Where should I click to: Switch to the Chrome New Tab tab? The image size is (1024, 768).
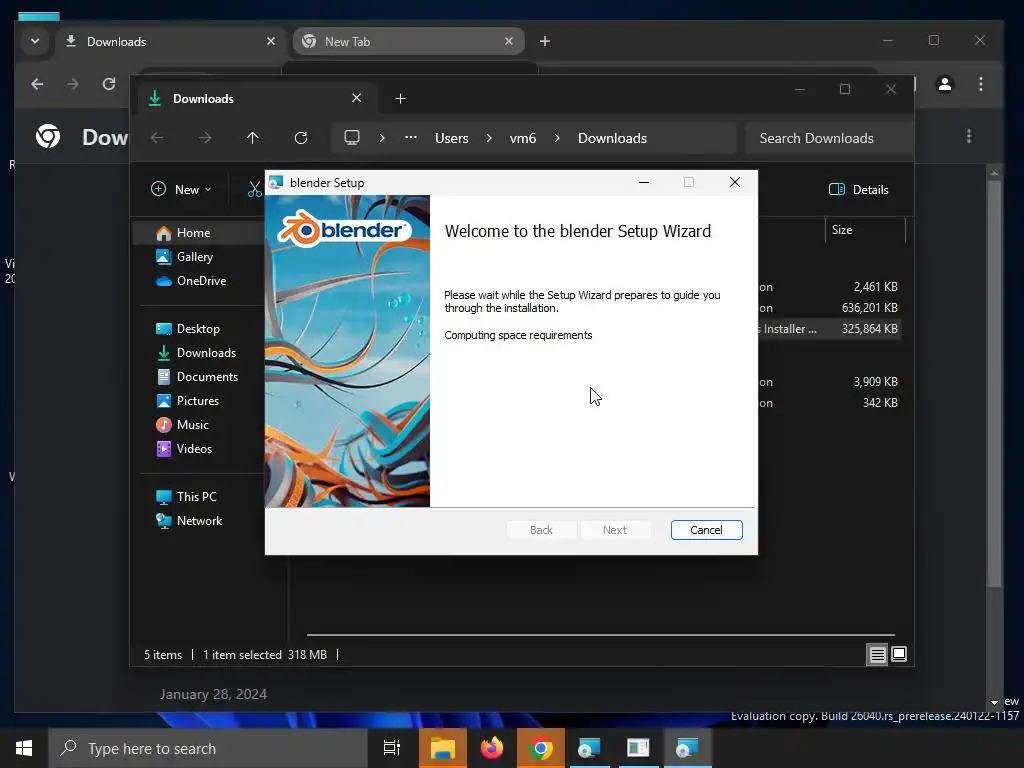tap(408, 42)
